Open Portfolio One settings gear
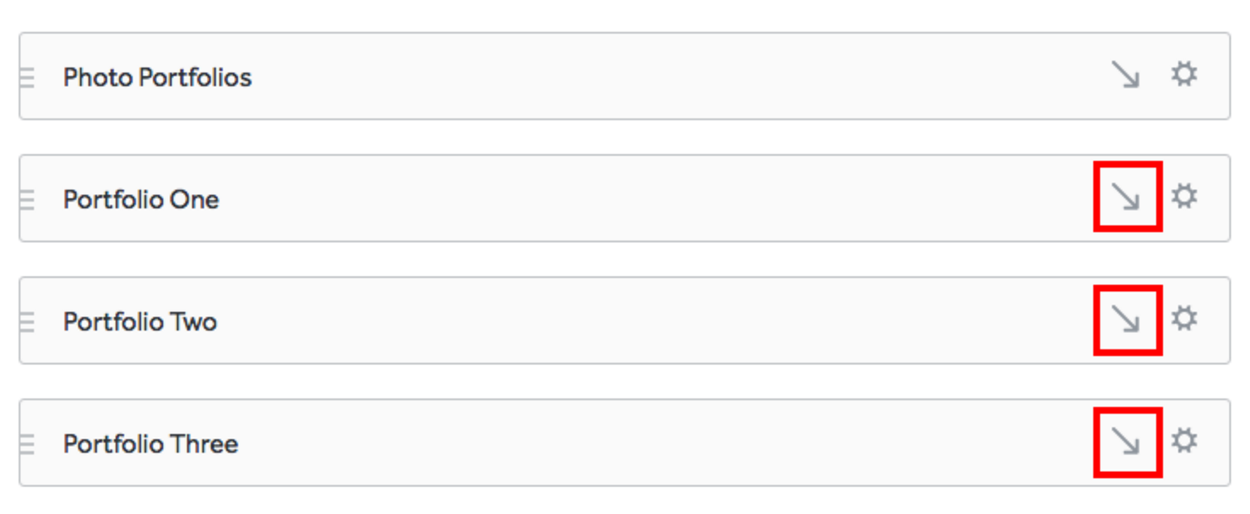This screenshot has width=1250, height=514. tap(1184, 197)
